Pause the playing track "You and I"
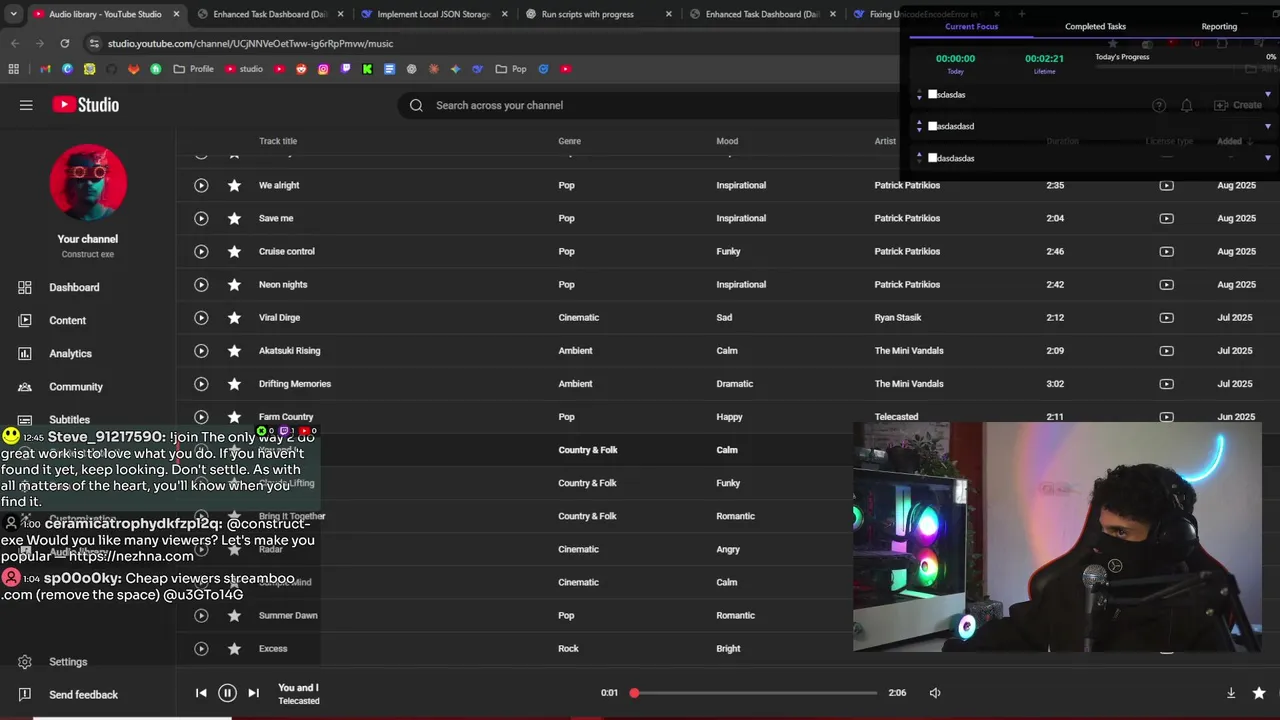 227,692
